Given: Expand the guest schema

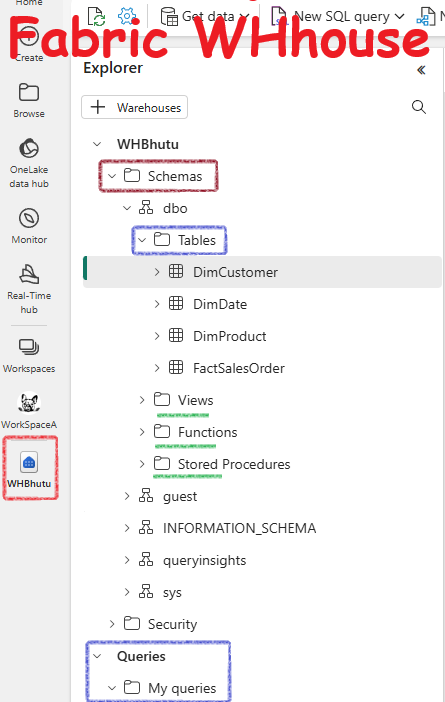Looking at the screenshot, I should 127,496.
